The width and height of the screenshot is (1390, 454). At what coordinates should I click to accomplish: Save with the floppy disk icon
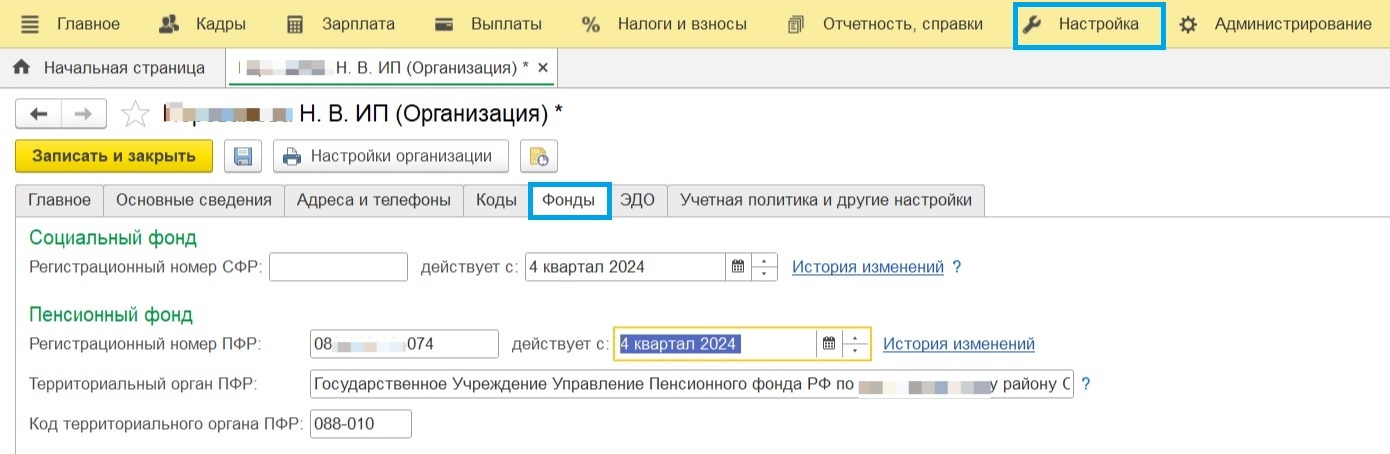(x=243, y=156)
